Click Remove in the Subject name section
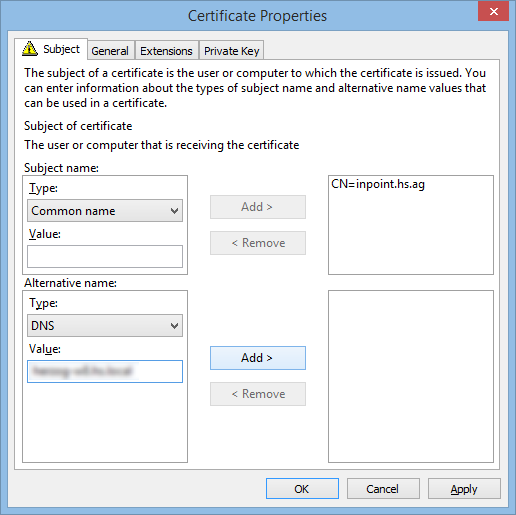Image resolution: width=516 pixels, height=515 pixels. [258, 243]
